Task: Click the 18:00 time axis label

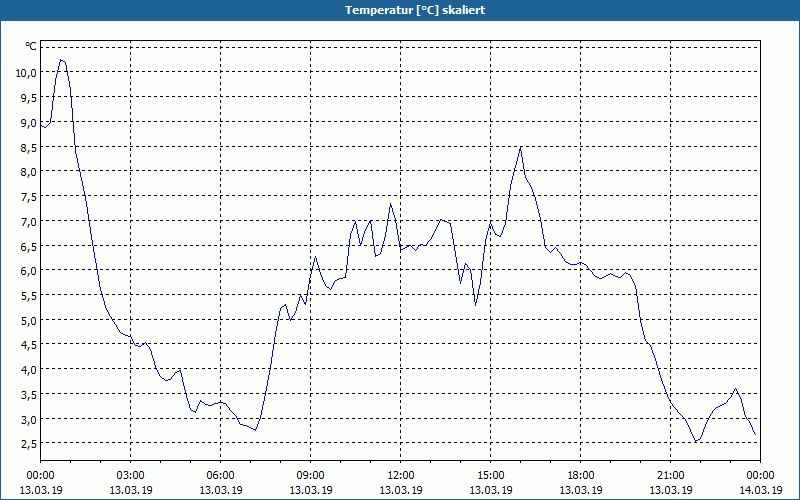Action: tap(581, 476)
